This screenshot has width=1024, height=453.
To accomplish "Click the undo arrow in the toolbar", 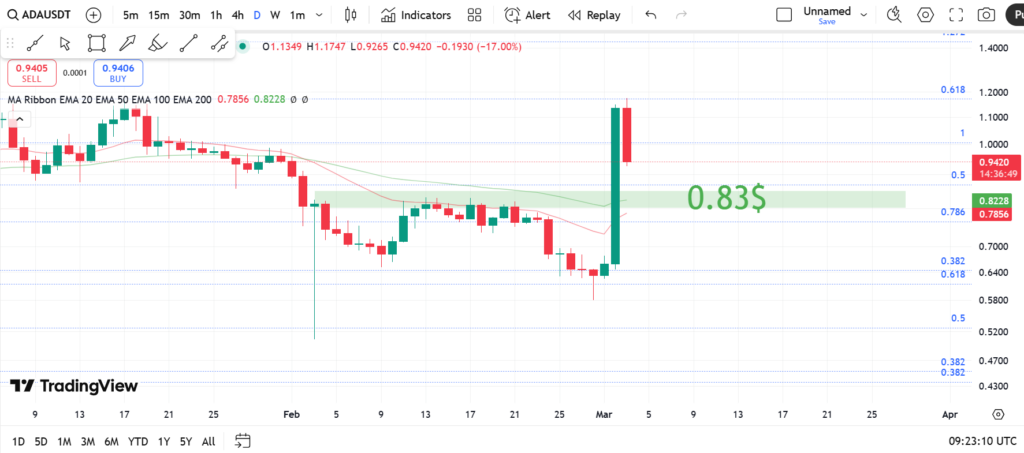I will (651, 15).
